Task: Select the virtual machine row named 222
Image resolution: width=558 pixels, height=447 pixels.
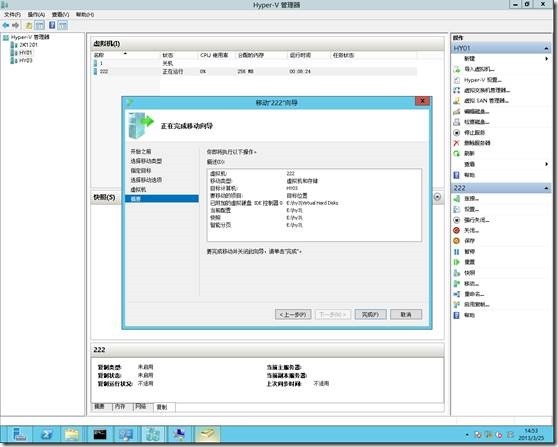Action: click(x=254, y=72)
